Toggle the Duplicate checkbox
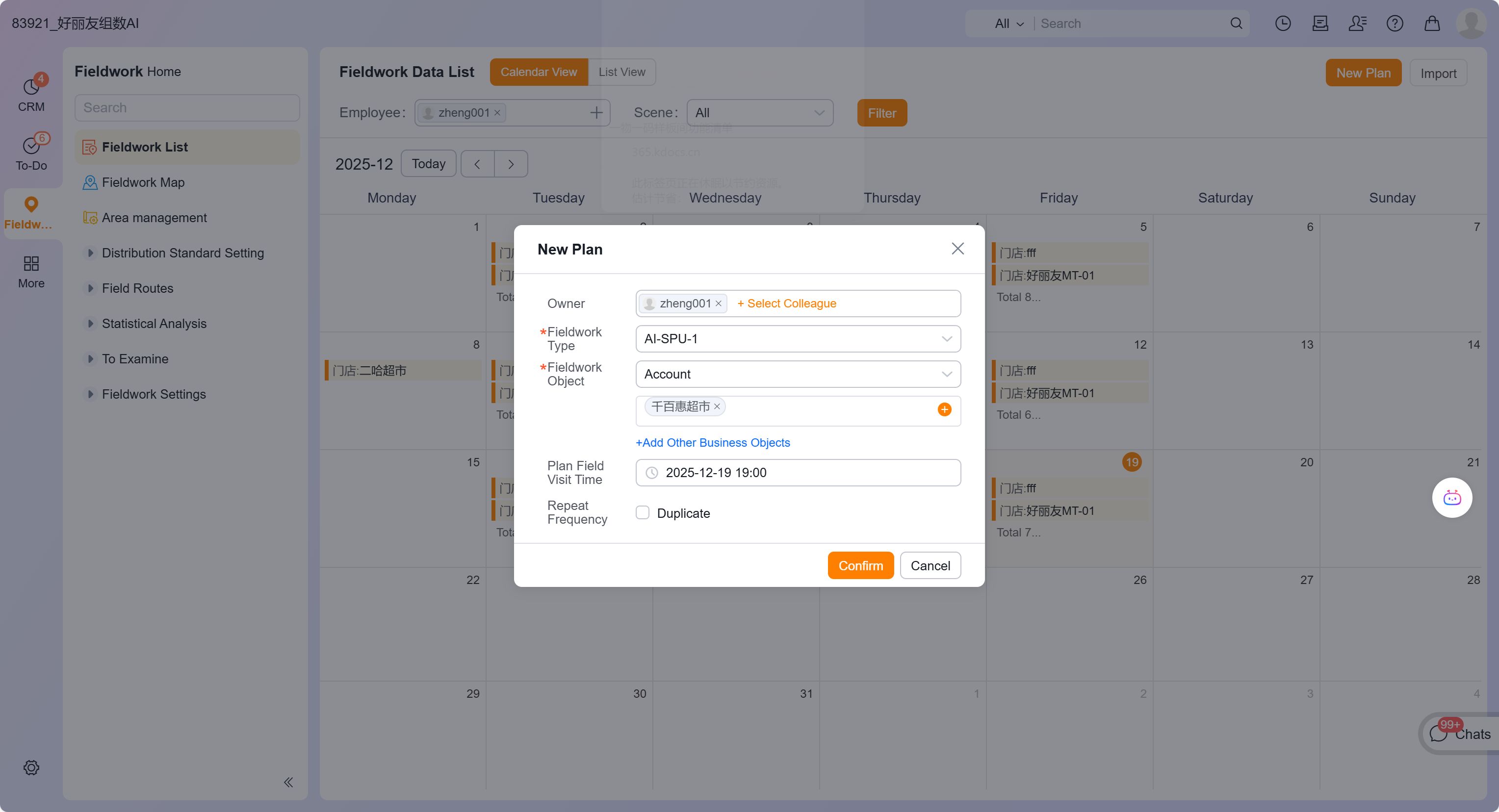1499x812 pixels. tap(643, 512)
